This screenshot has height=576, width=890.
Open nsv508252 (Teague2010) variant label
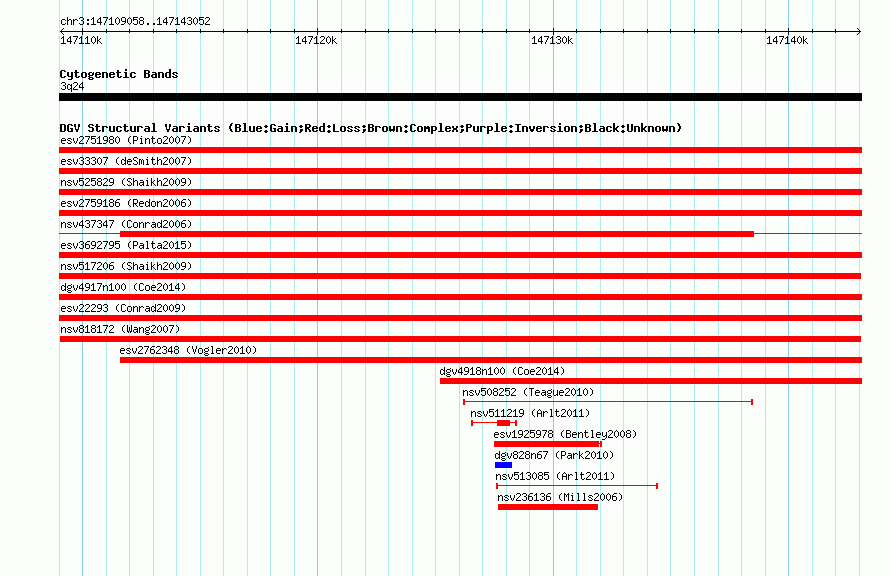pos(528,392)
